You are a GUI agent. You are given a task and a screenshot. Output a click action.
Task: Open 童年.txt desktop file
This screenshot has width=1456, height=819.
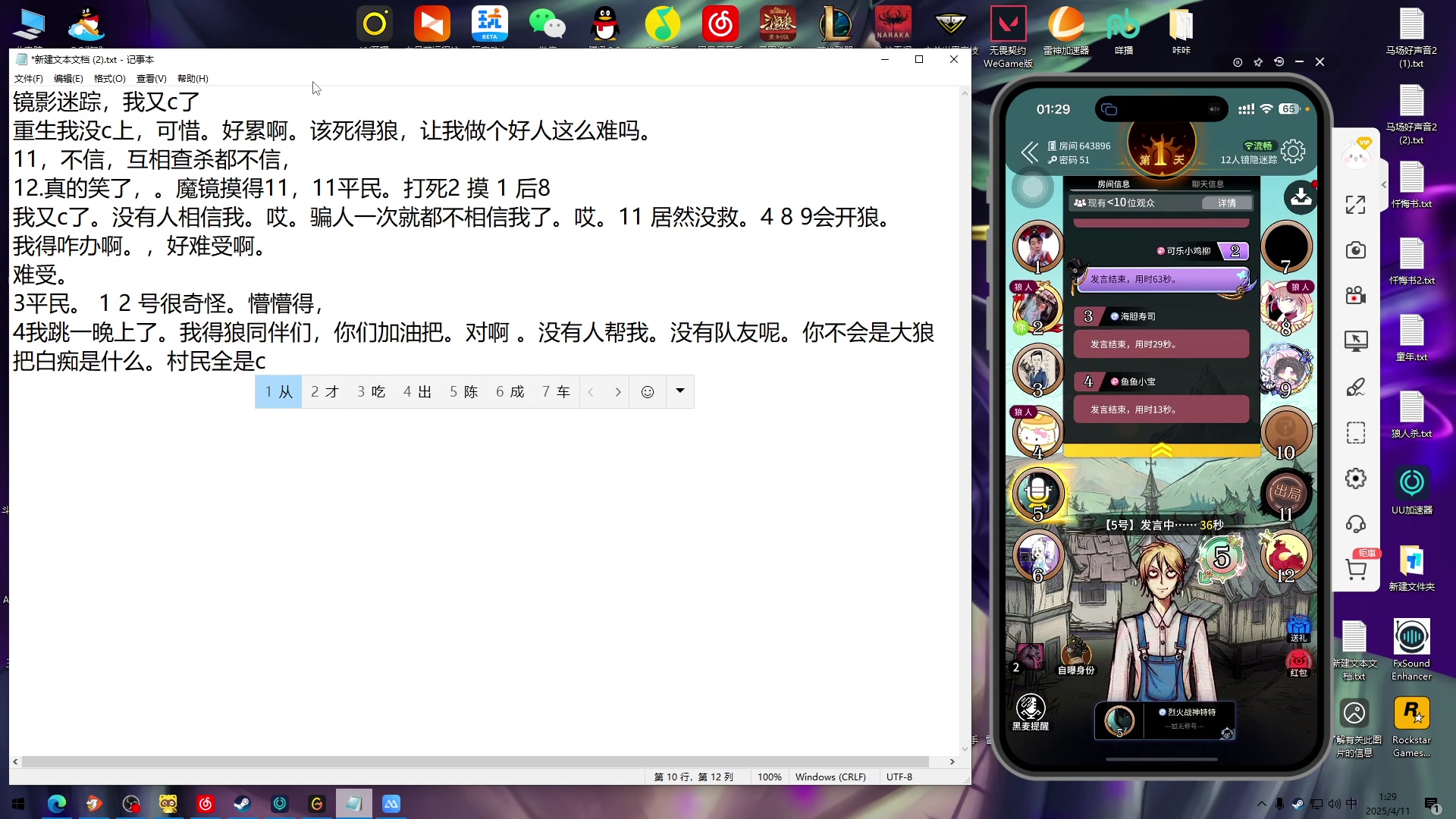(1411, 338)
